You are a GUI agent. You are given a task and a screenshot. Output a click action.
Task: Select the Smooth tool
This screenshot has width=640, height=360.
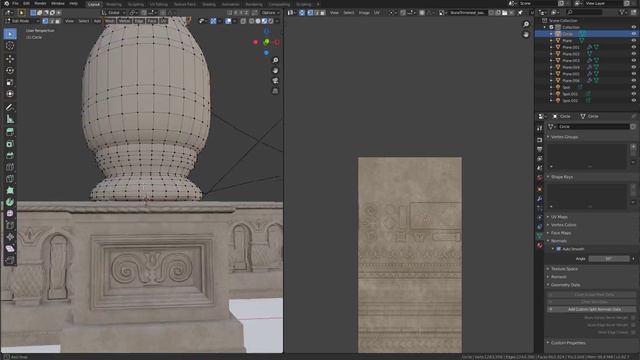coord(10,213)
